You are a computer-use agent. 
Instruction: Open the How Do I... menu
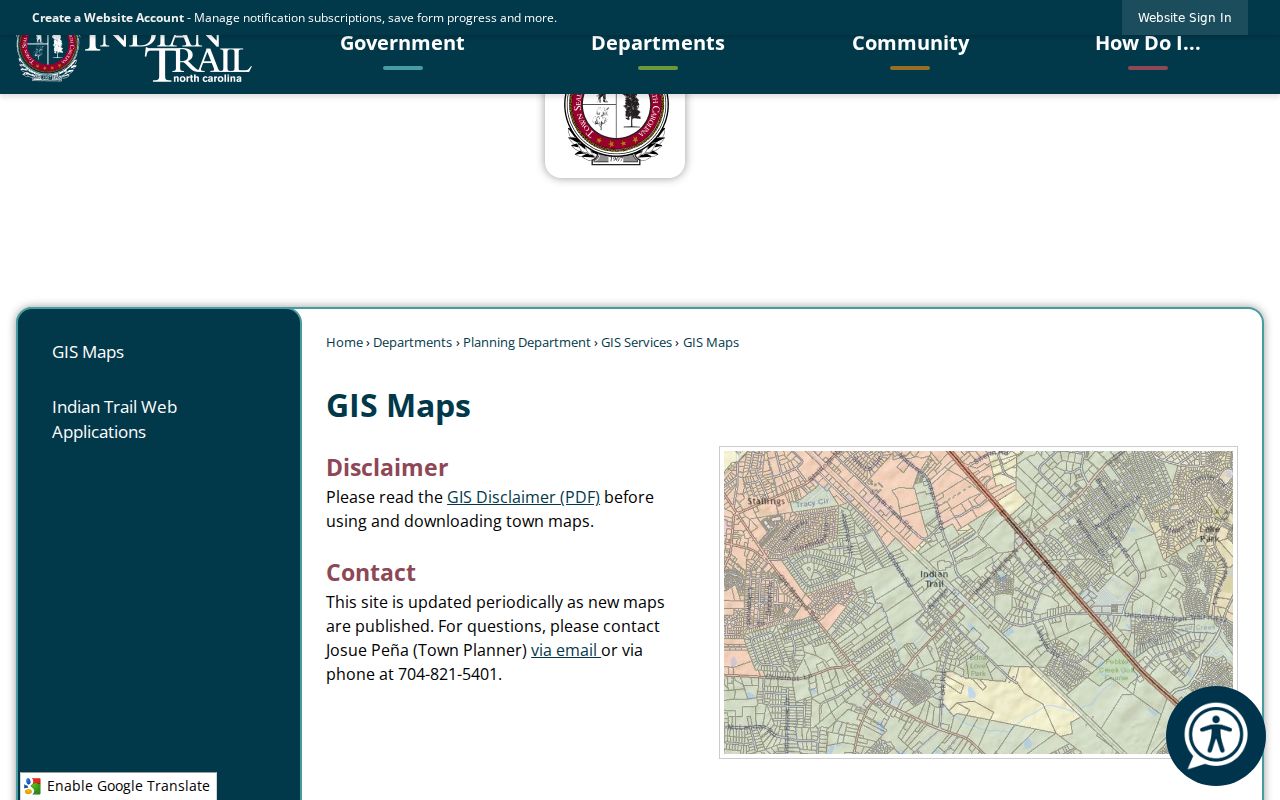coord(1148,43)
